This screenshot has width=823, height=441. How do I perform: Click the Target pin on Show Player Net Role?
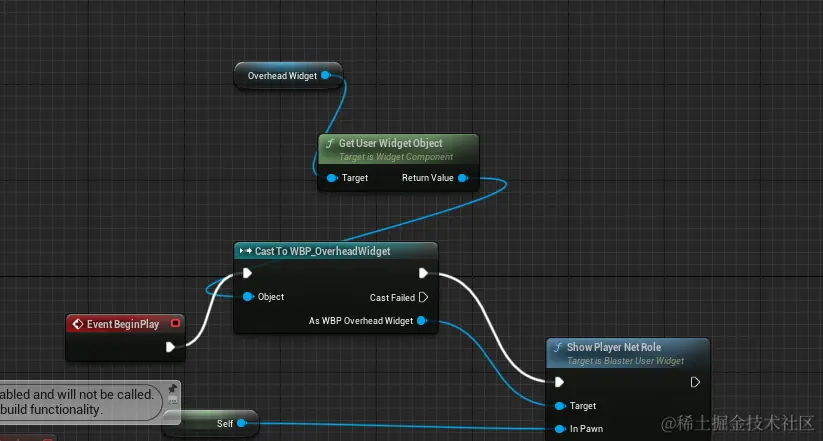point(560,406)
